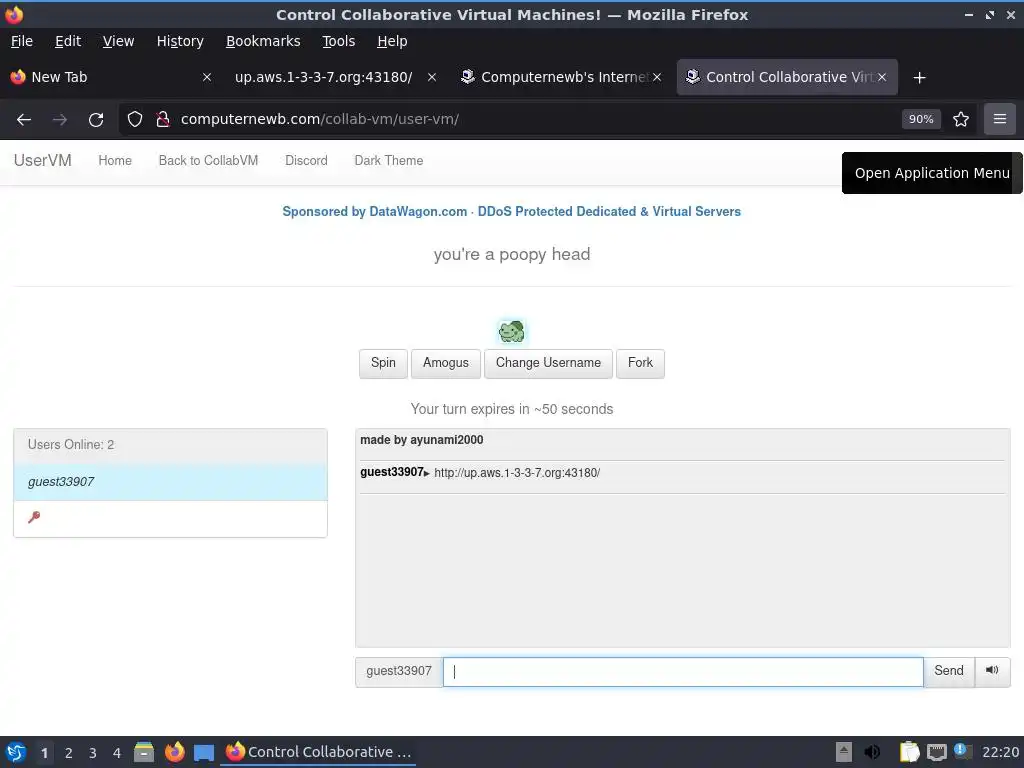Open the system start menu icon
1024x768 pixels.
coord(16,752)
